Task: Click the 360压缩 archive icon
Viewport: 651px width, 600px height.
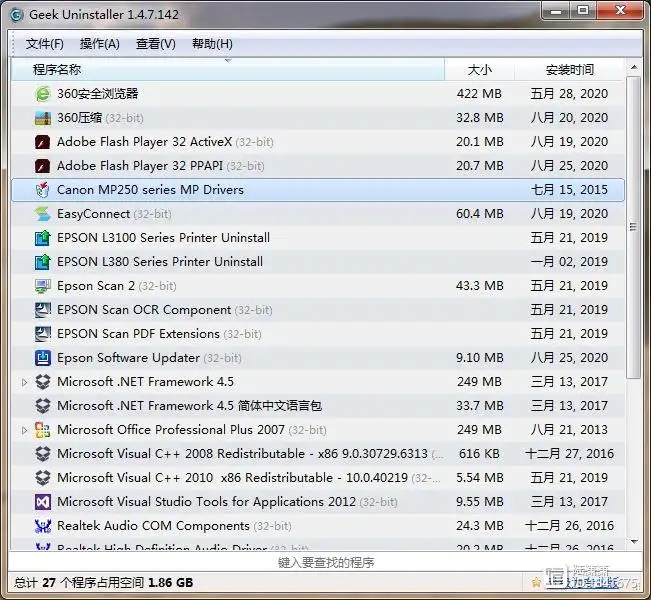Action: 42,118
